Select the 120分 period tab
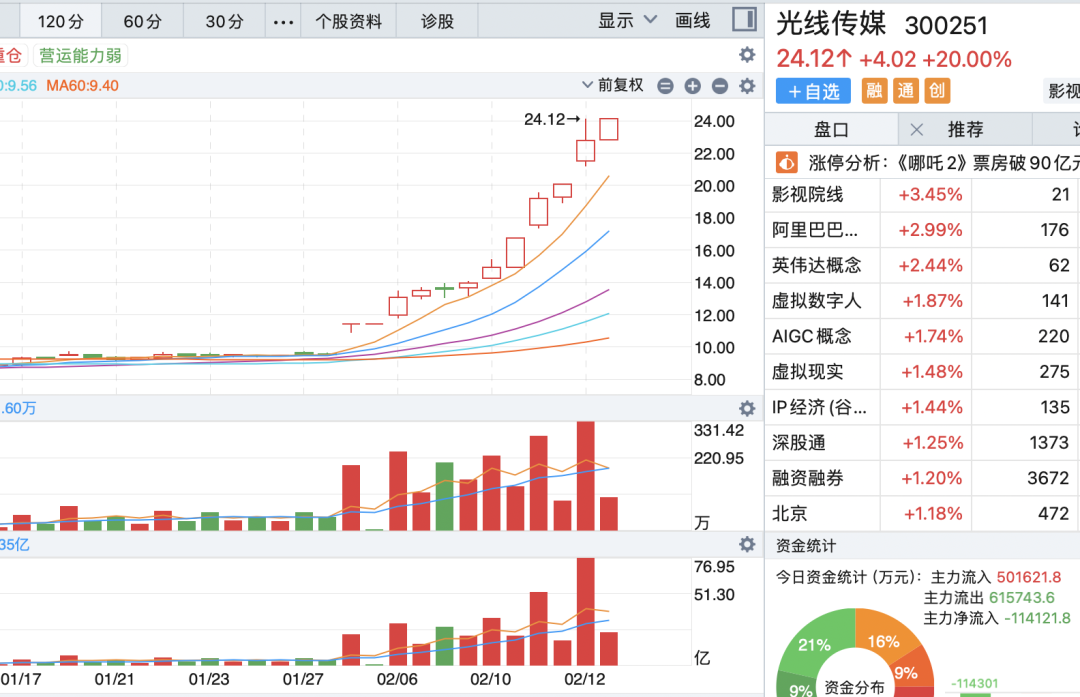The image size is (1080, 697). [x=61, y=21]
